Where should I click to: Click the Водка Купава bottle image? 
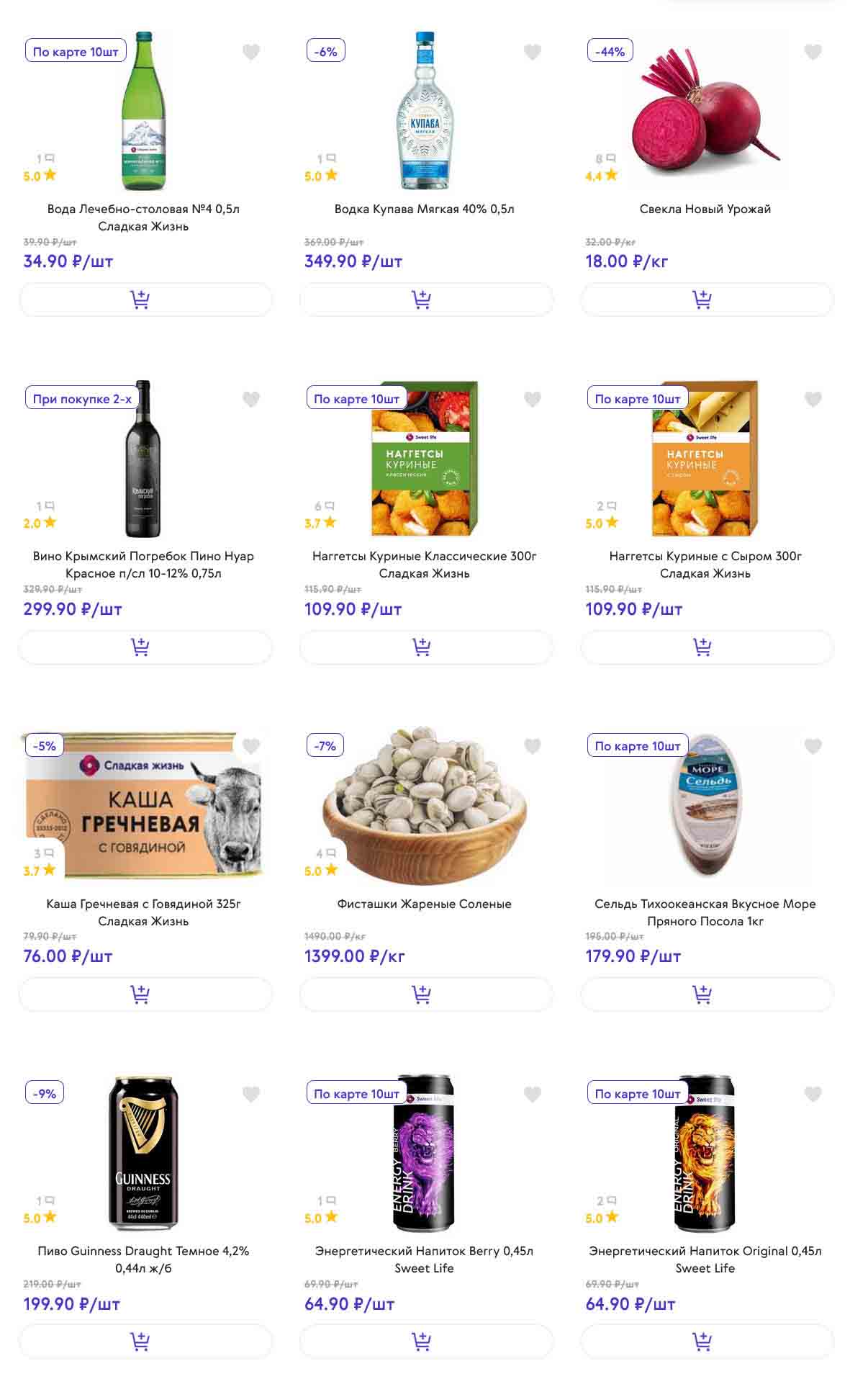[x=425, y=112]
